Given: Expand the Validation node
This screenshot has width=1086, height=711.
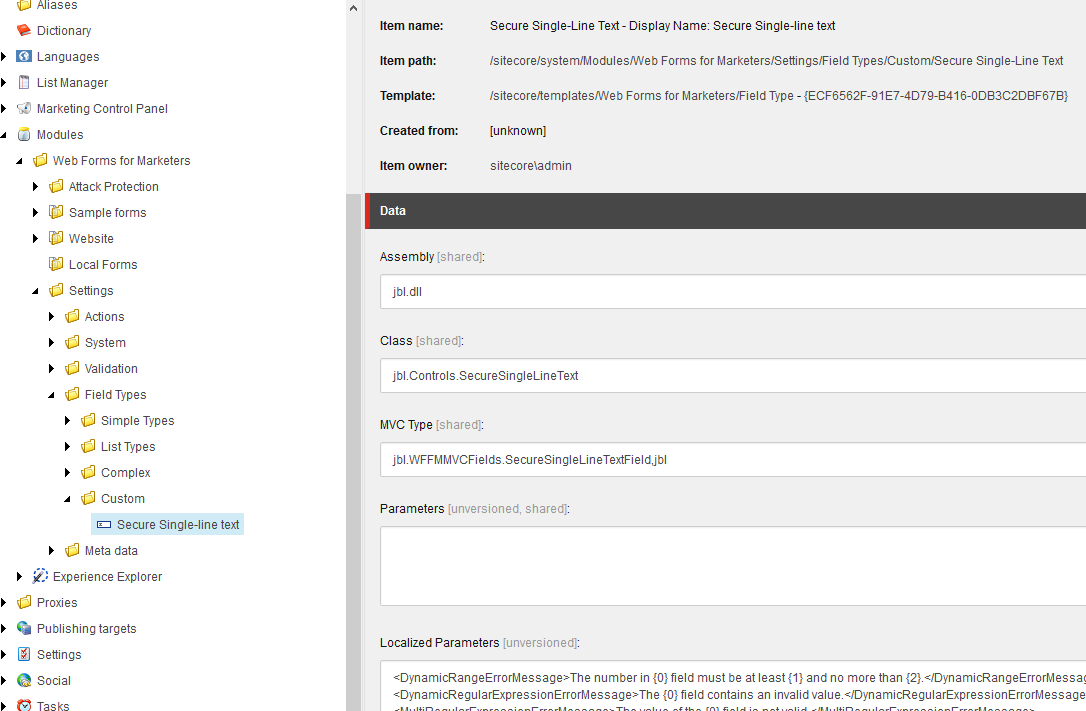Looking at the screenshot, I should click(x=51, y=368).
